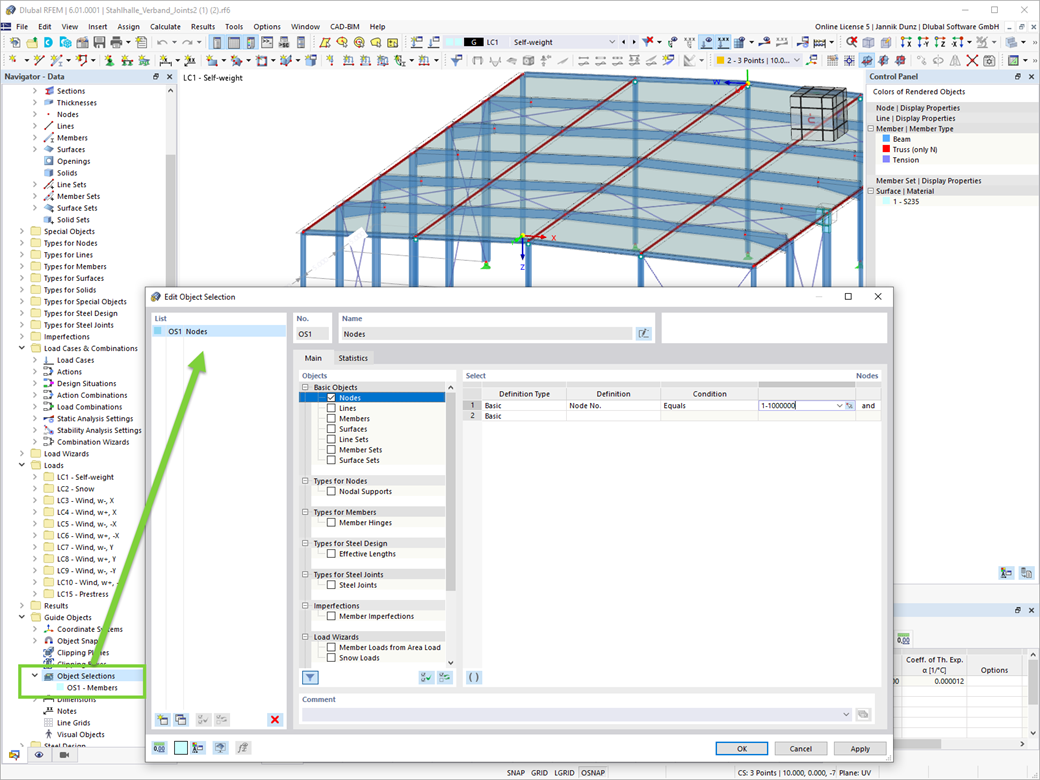Click the Save icon in the toolbar
The width and height of the screenshot is (1040, 780).
click(x=99, y=43)
